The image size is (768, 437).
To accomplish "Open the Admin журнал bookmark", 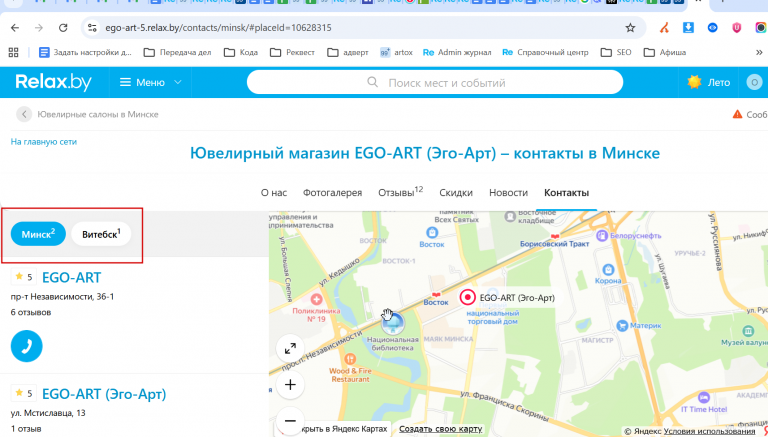I will 457,52.
